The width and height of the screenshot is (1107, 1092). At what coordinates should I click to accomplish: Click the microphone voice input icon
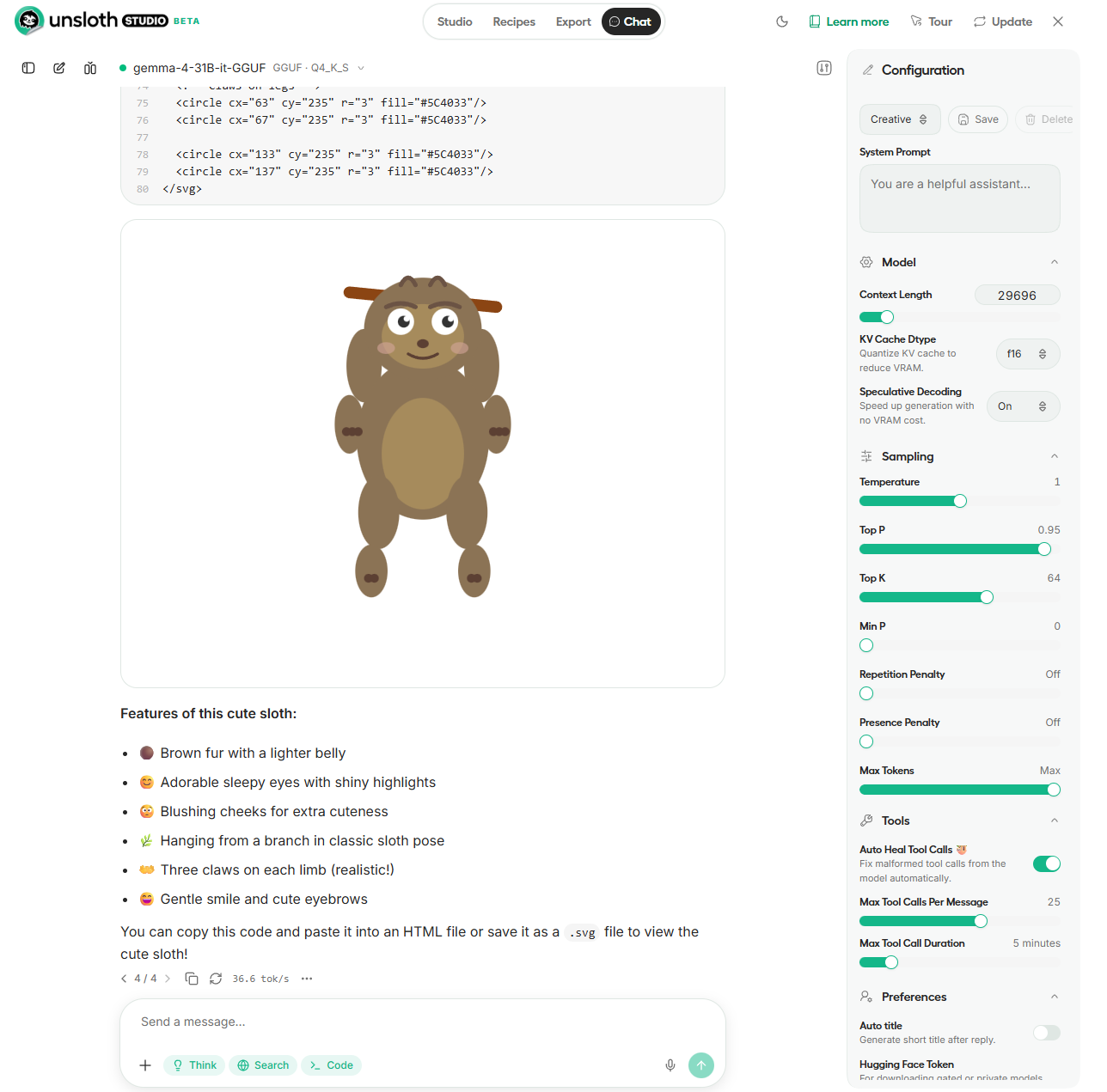click(x=670, y=1065)
